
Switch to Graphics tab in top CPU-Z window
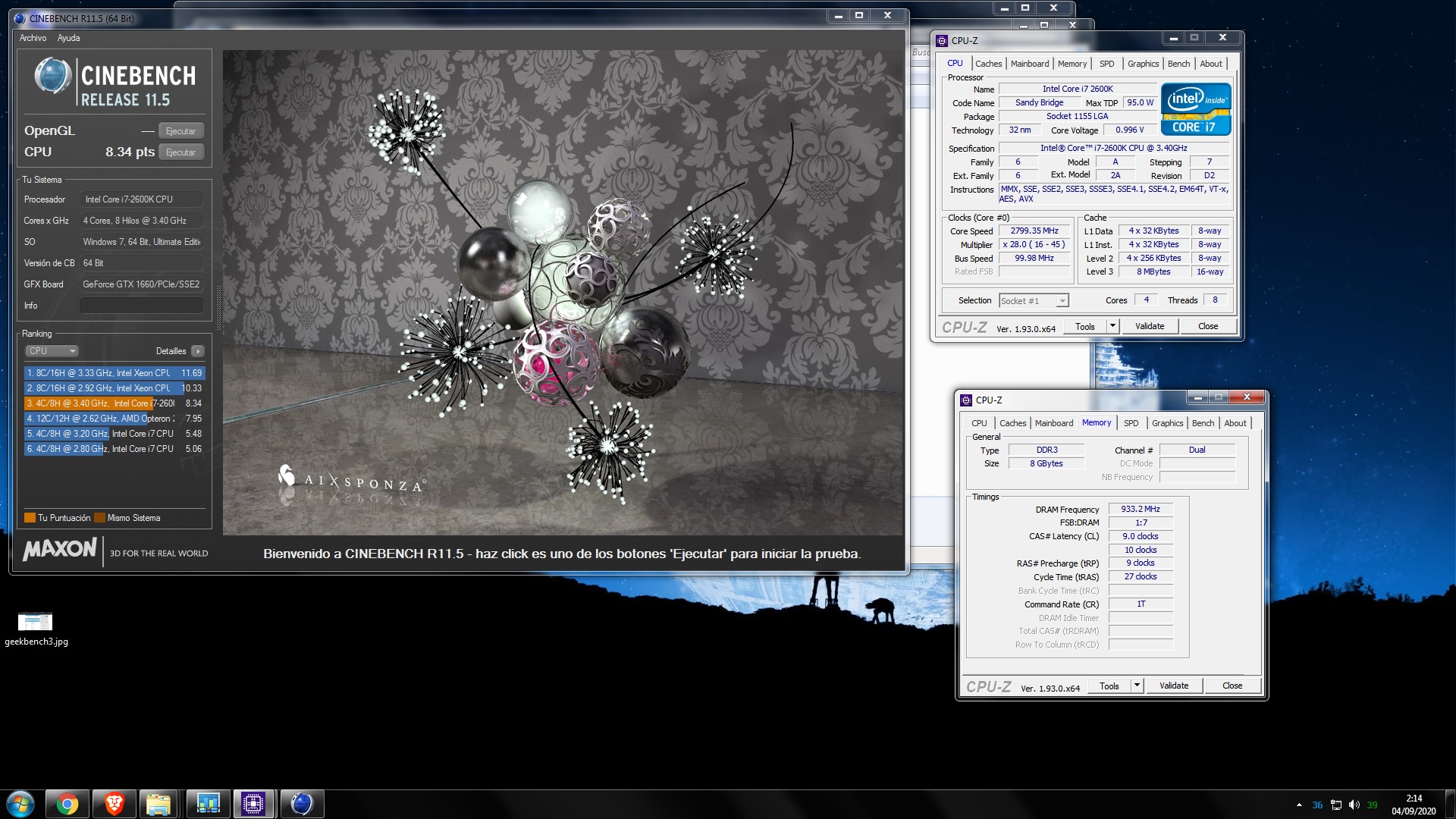1143,64
